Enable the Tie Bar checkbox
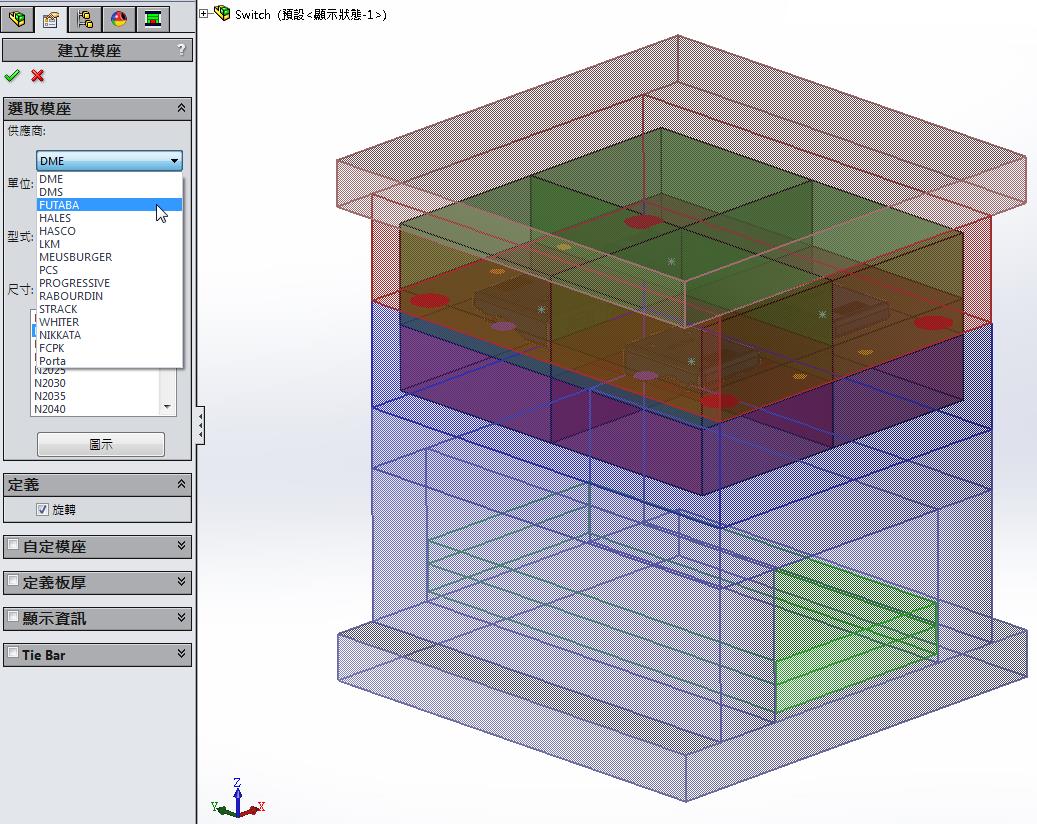The height and width of the screenshot is (824, 1037). tap(13, 654)
